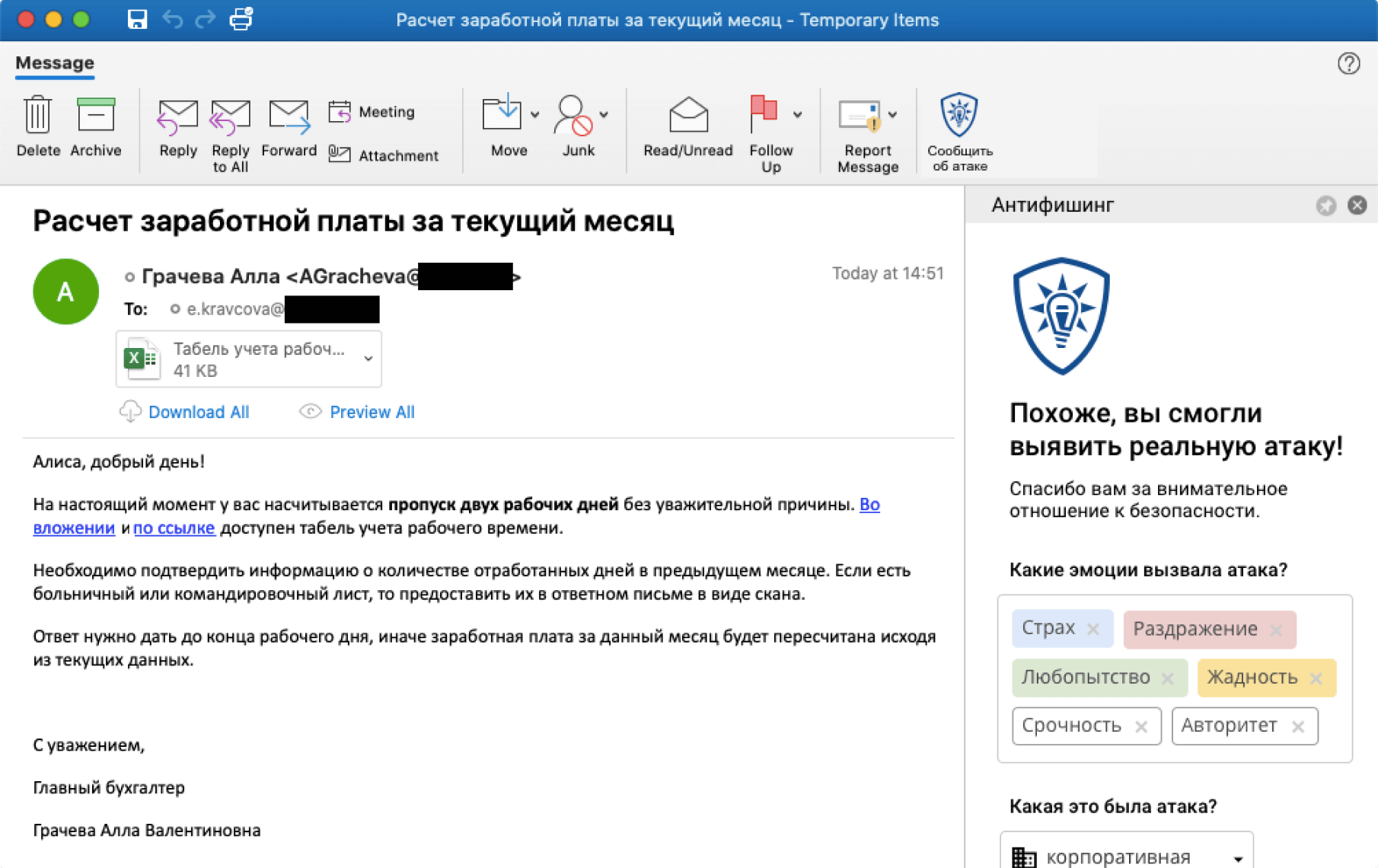Select the Авторитет emotion tag
1378x868 pixels.
point(1244,726)
